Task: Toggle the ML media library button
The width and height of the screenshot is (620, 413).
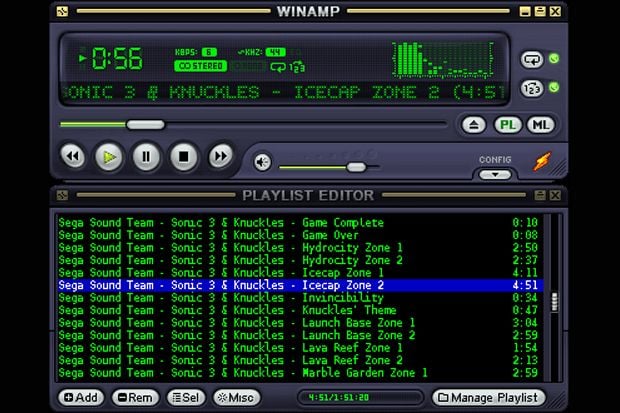Action: coord(541,125)
